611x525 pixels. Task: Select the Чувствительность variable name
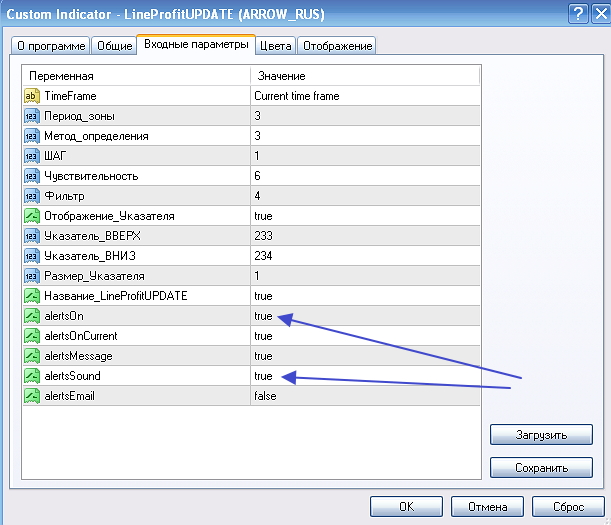(x=91, y=176)
